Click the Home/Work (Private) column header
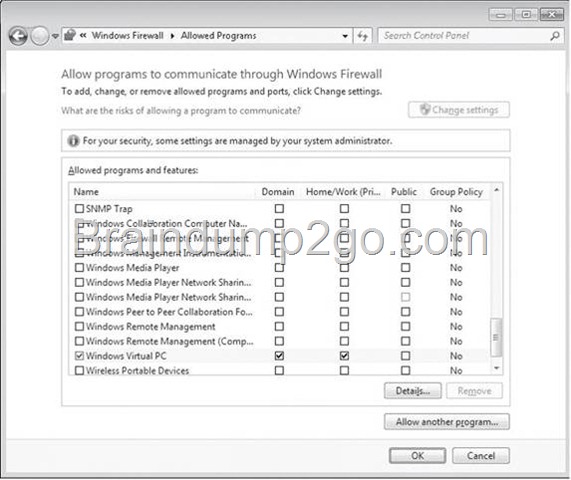571x480 pixels. point(343,192)
